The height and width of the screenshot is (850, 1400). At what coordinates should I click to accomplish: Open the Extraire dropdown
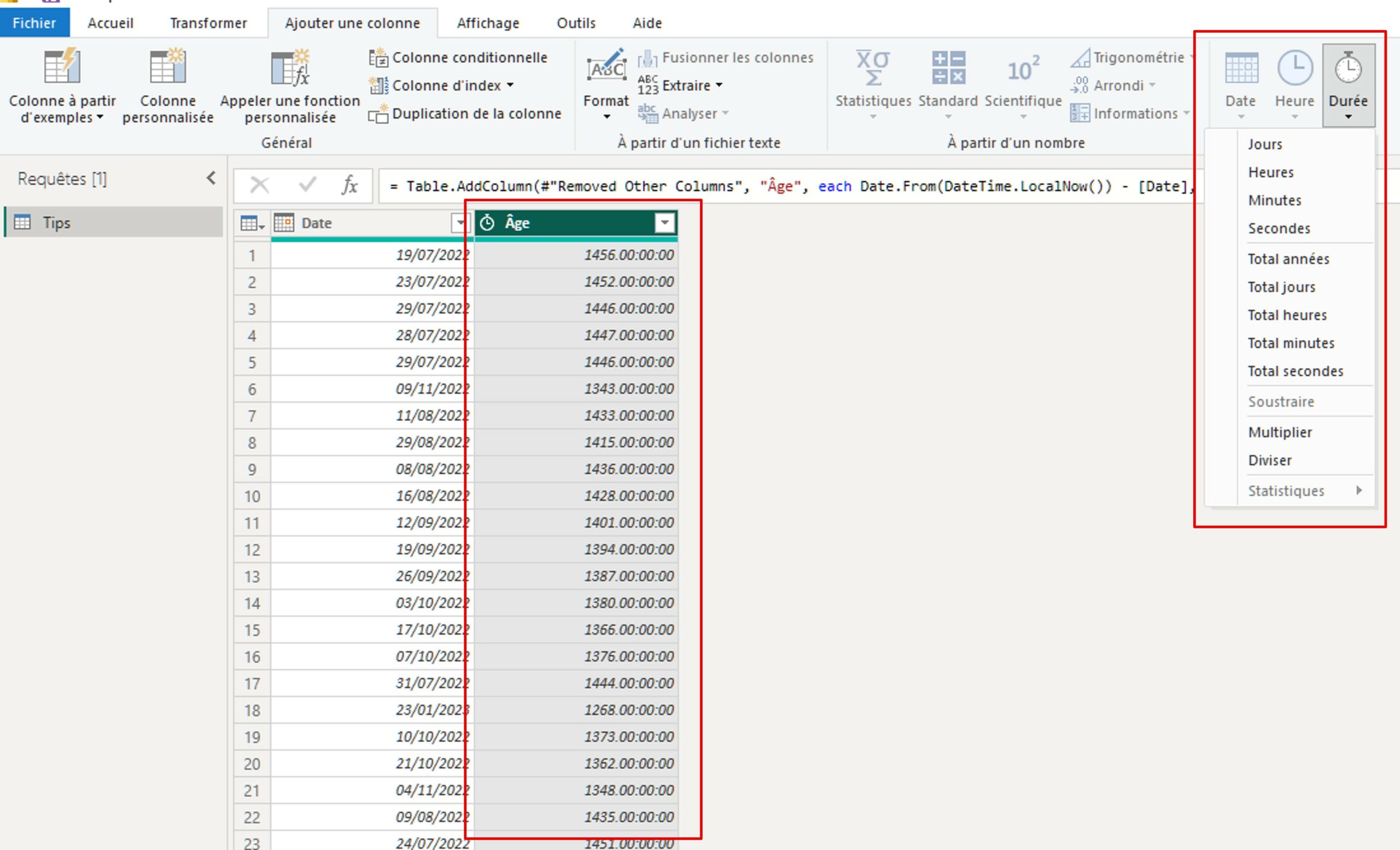[680, 85]
